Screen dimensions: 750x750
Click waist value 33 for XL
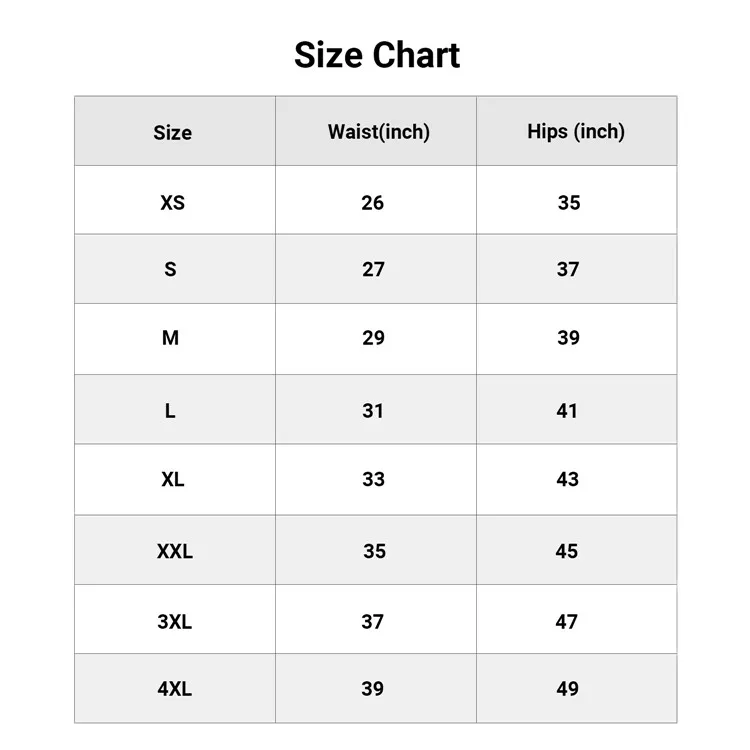[373, 479]
